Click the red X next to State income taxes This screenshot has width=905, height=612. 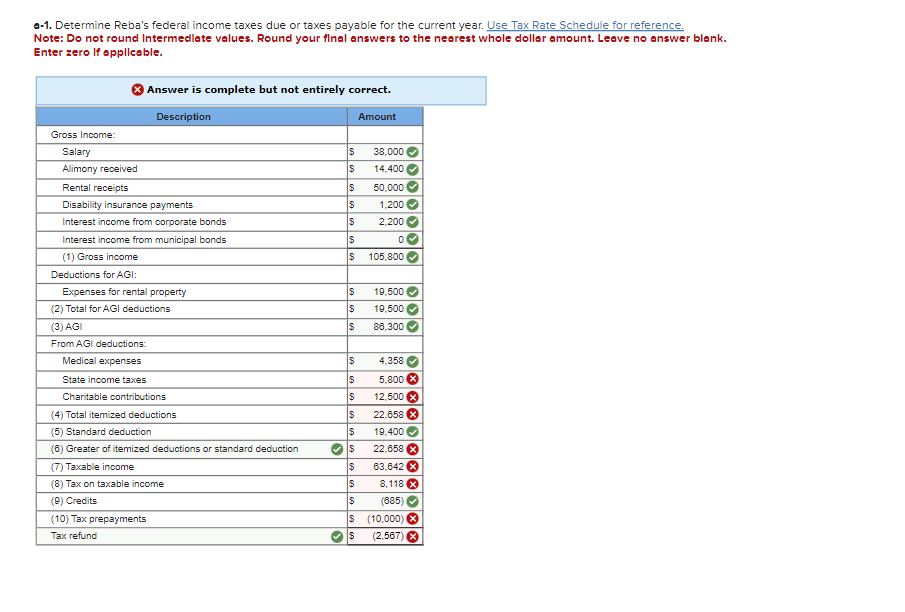pos(414,379)
